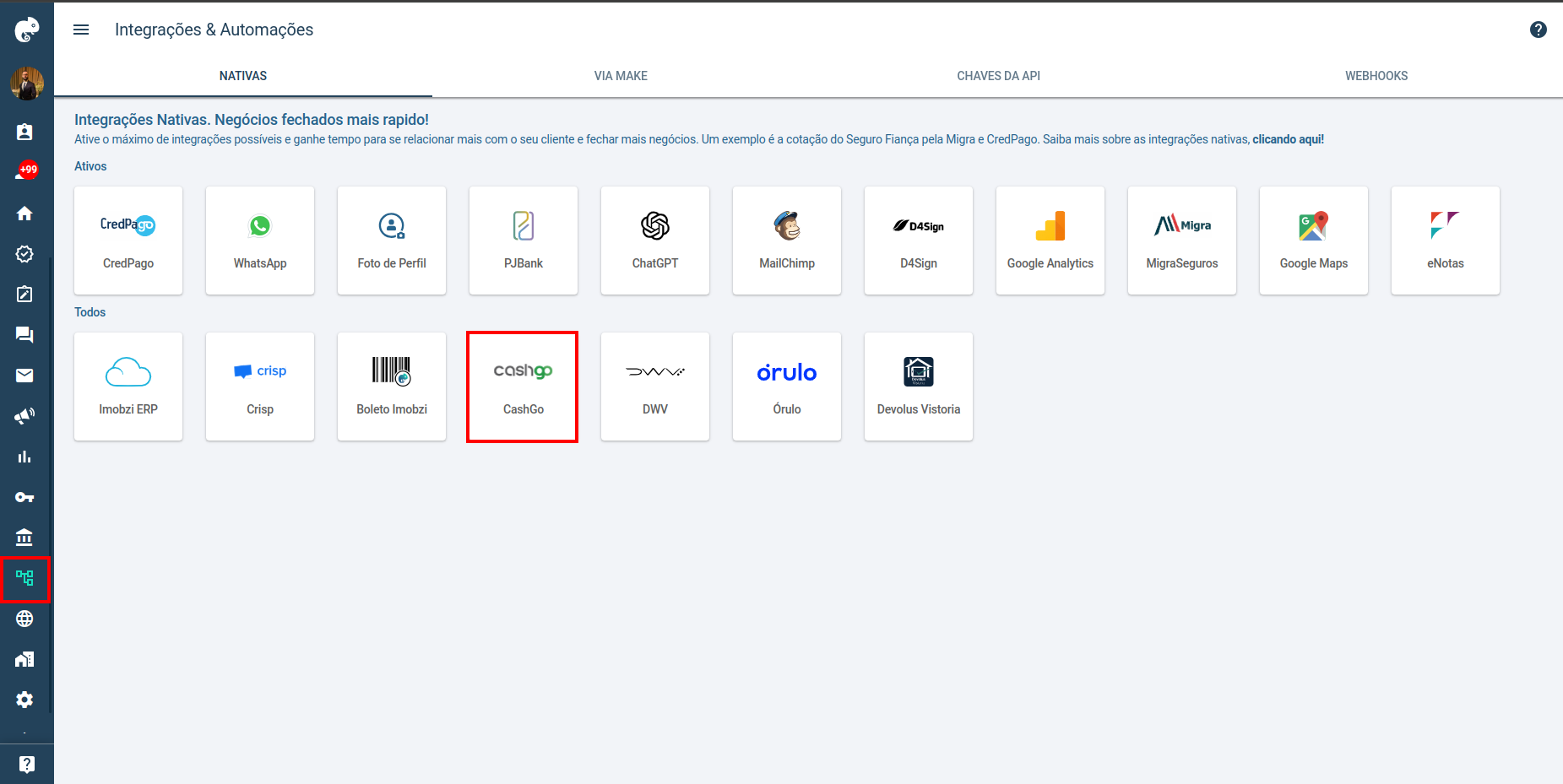
Task: Open the contract edit sidebar icon
Action: click(x=24, y=295)
